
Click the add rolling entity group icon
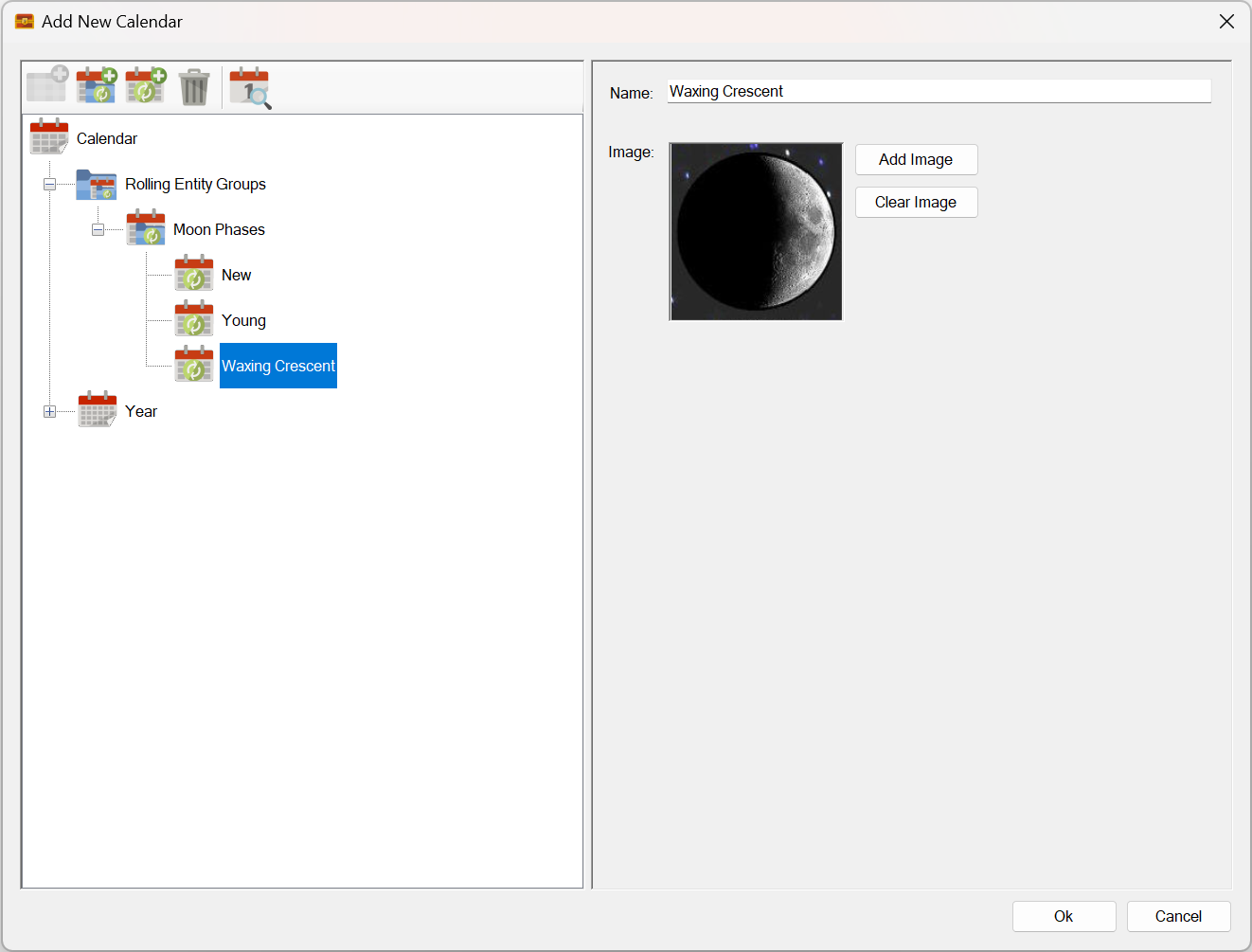pos(97,86)
